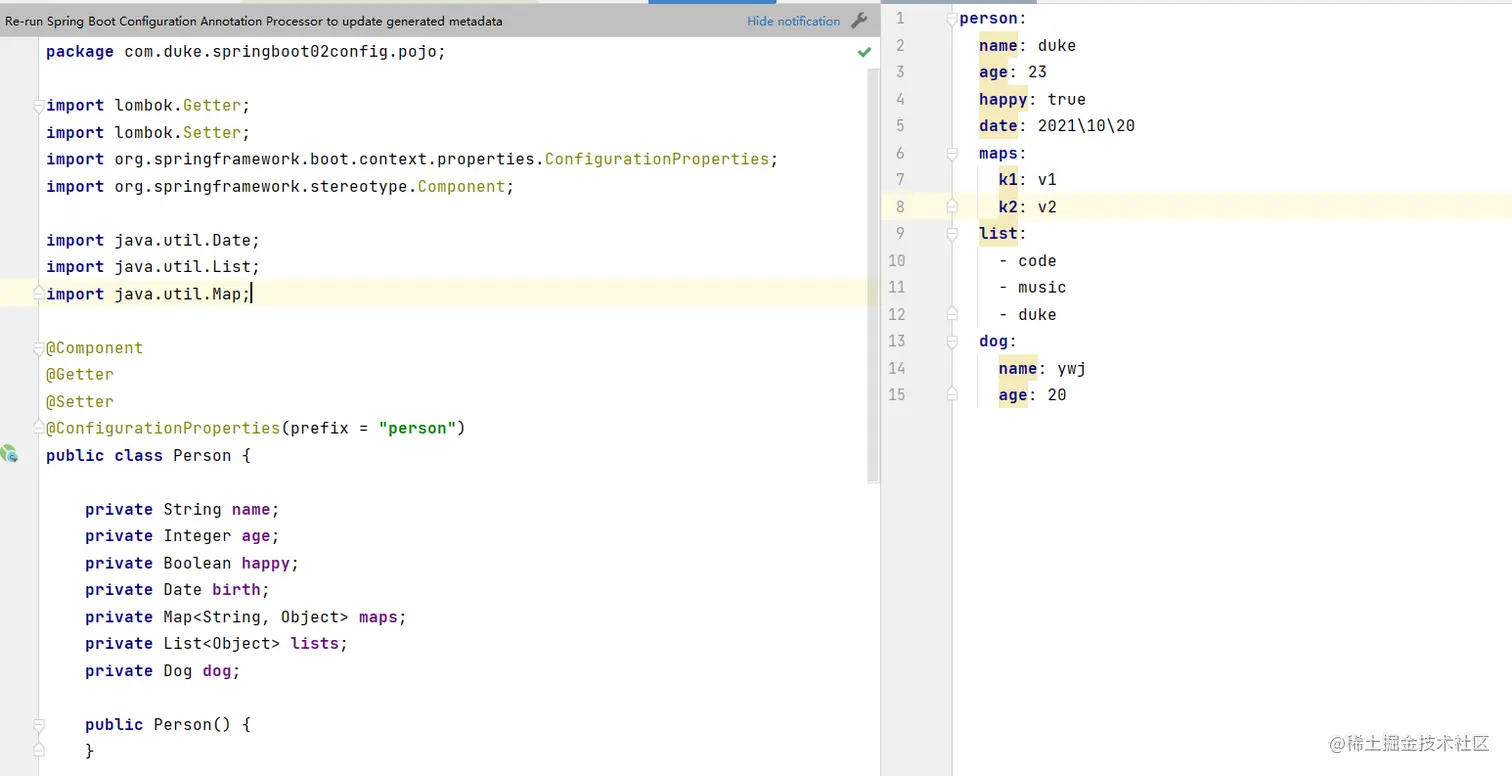This screenshot has width=1512, height=776.
Task: Click the private Integer age field
Action: pyautogui.click(x=182, y=536)
